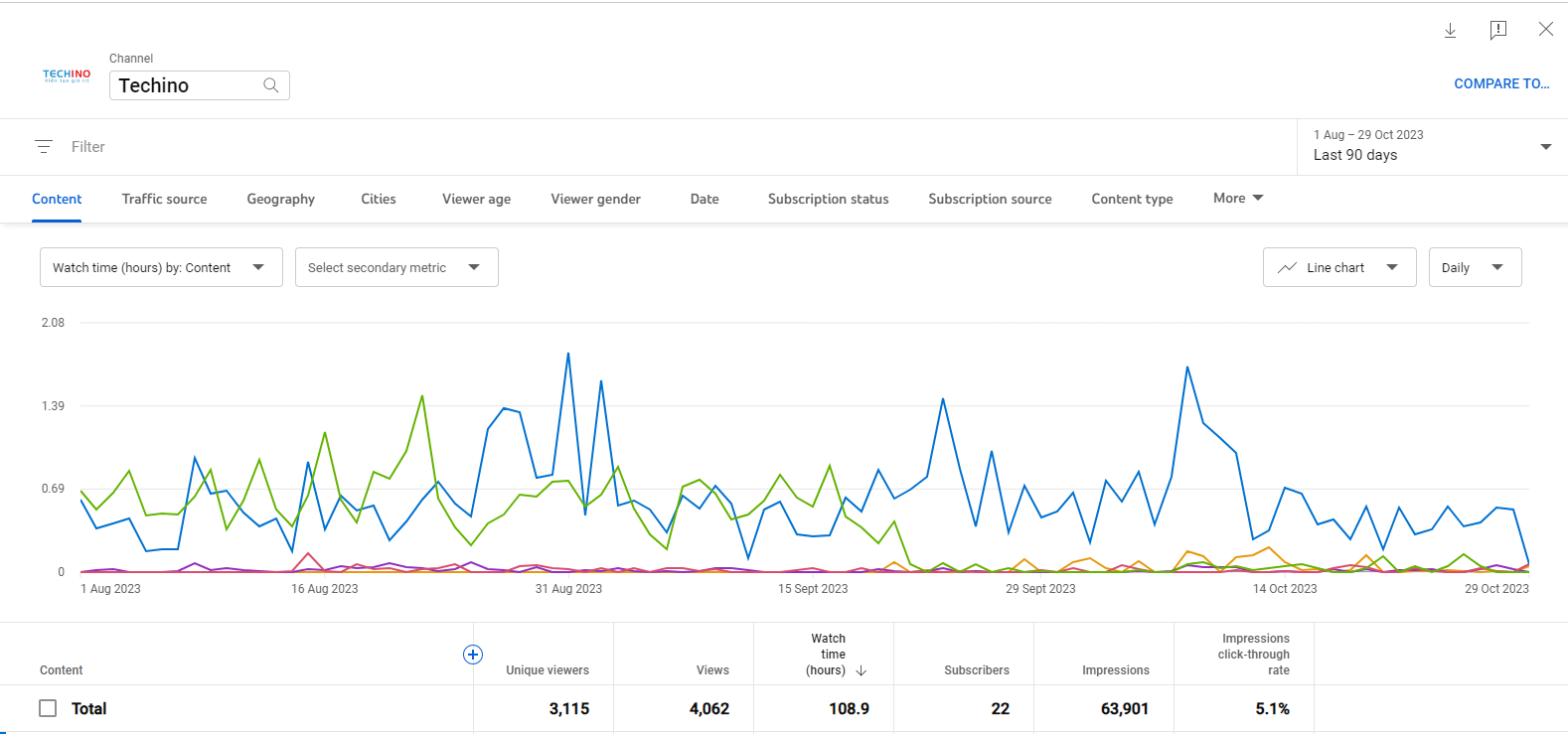The image size is (1568, 734).
Task: Open the Watch time (hours) by Content dropdown
Action: coord(161,267)
